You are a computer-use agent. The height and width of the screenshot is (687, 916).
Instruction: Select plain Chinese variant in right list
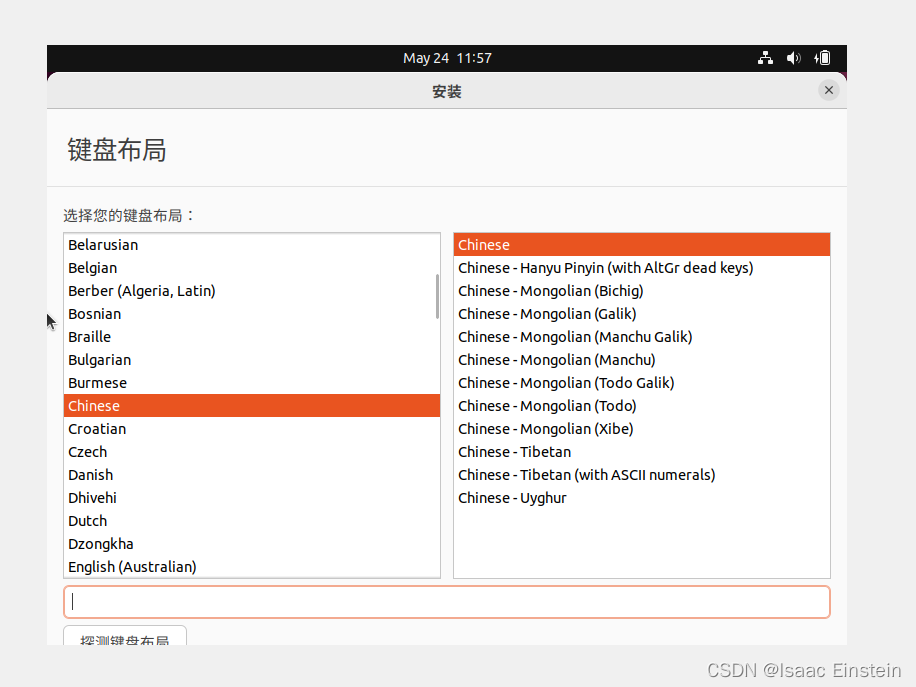[x=641, y=245]
